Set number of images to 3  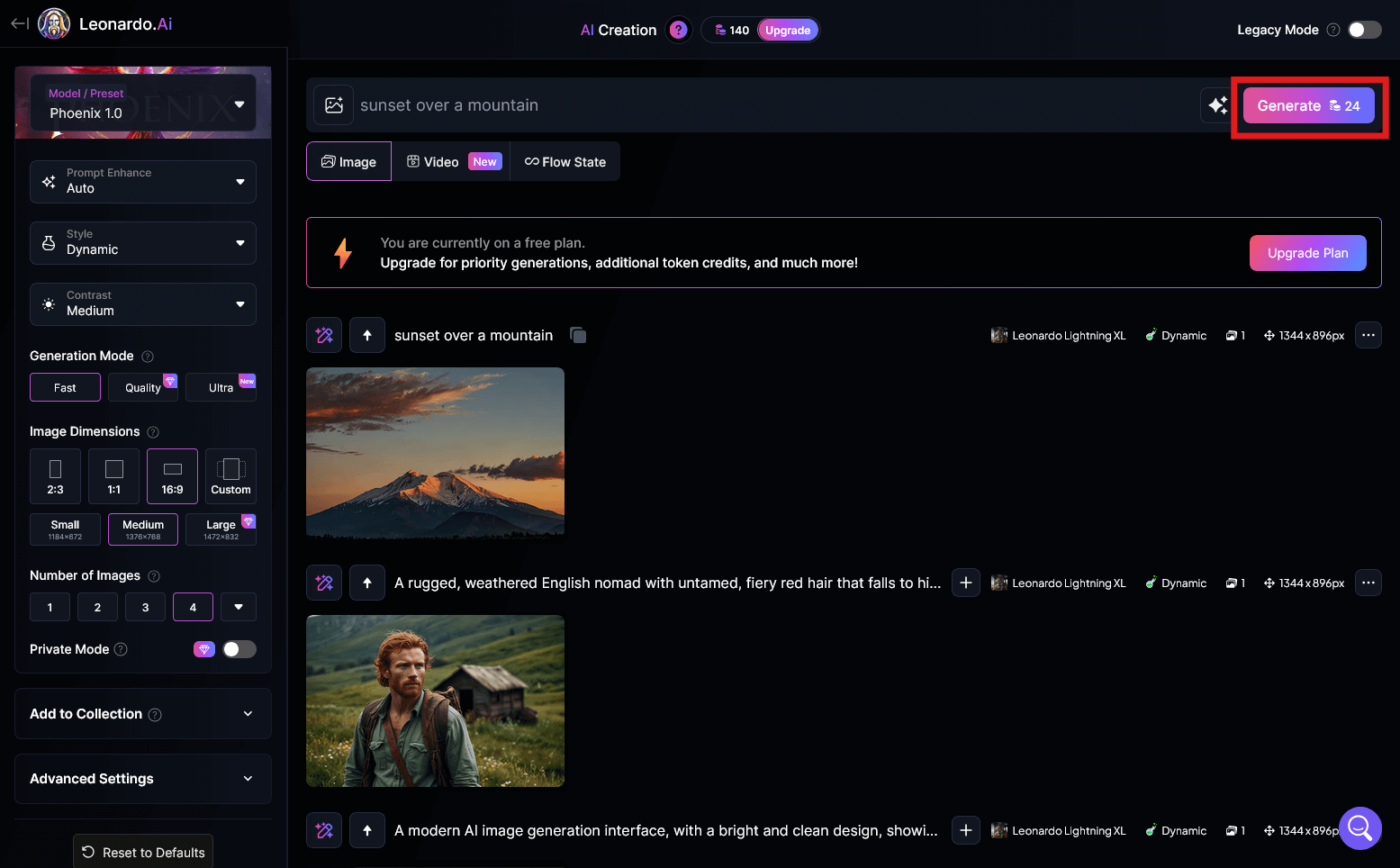pos(145,607)
